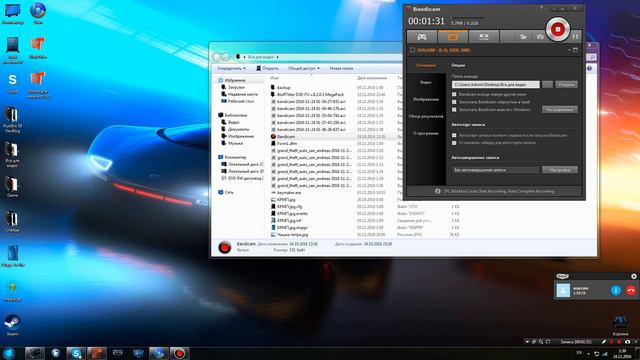This screenshot has height=360, width=640.
Task: Click Новая папка in Explorer toolbar
Action: pos(341,69)
